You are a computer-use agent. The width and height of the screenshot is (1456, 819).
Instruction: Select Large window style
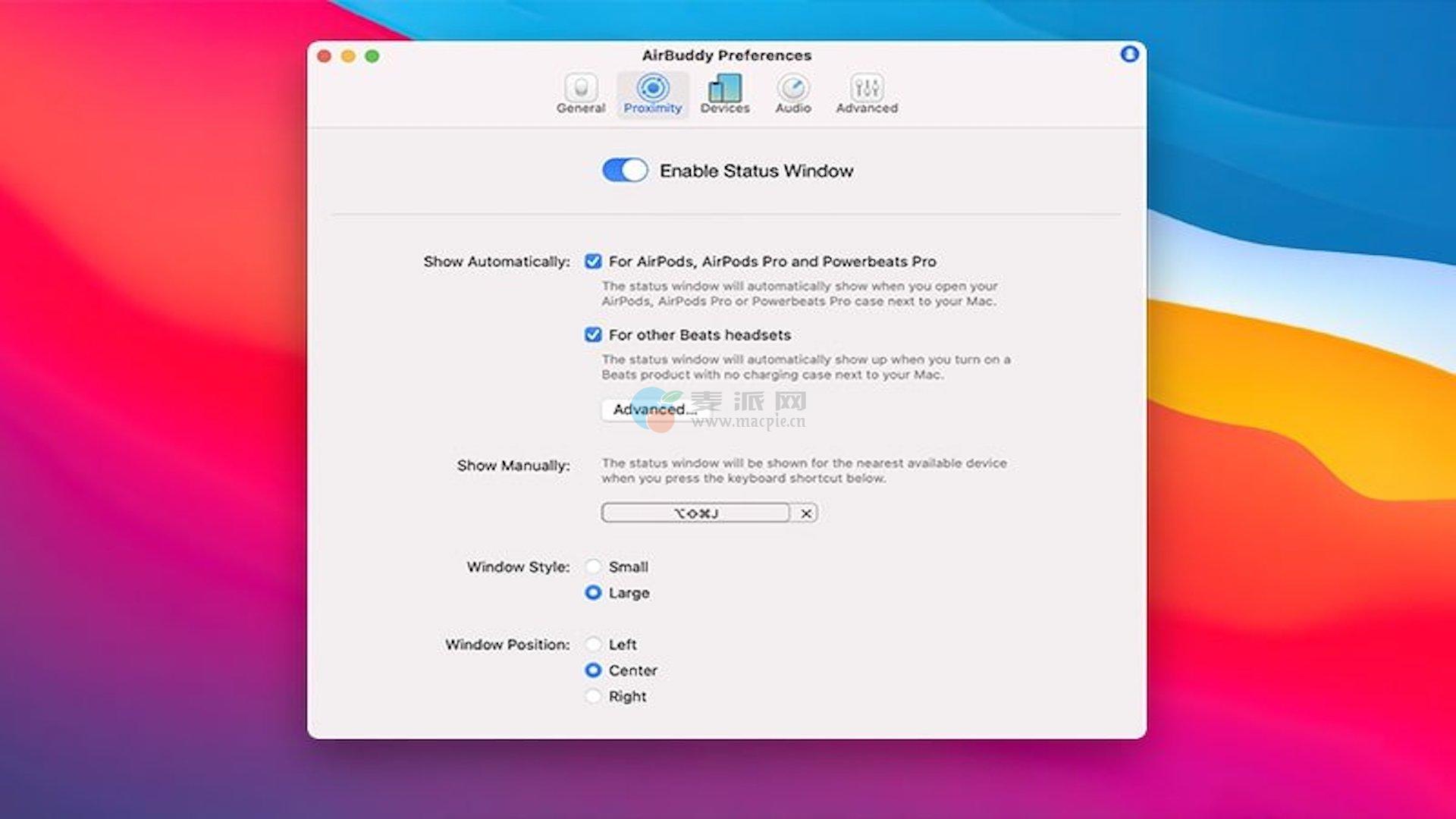[x=593, y=592]
